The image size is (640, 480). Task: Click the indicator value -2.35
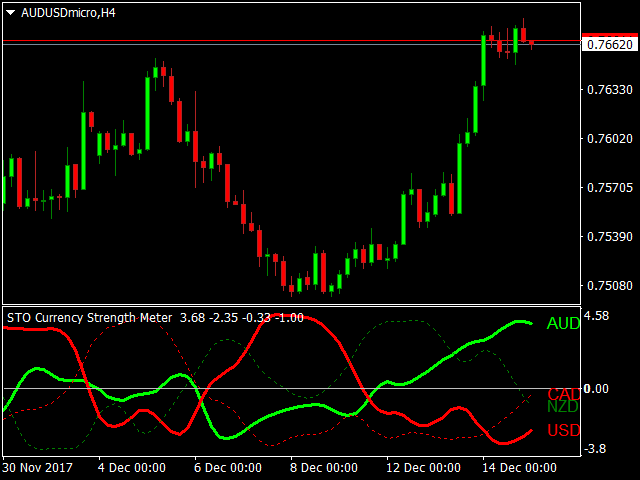(x=223, y=318)
